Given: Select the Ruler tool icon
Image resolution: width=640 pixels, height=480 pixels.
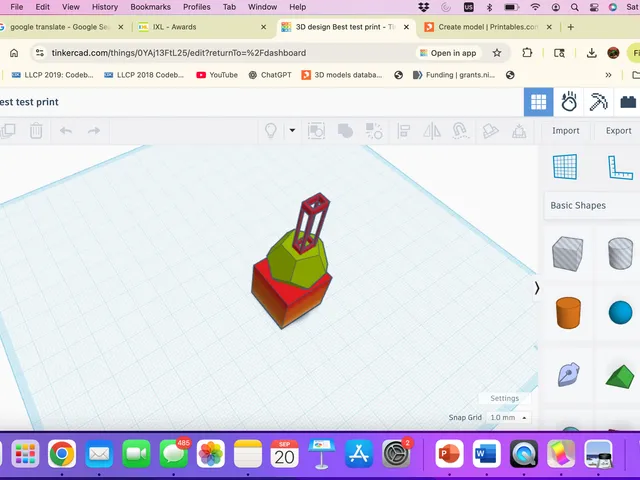Looking at the screenshot, I should point(620,167).
